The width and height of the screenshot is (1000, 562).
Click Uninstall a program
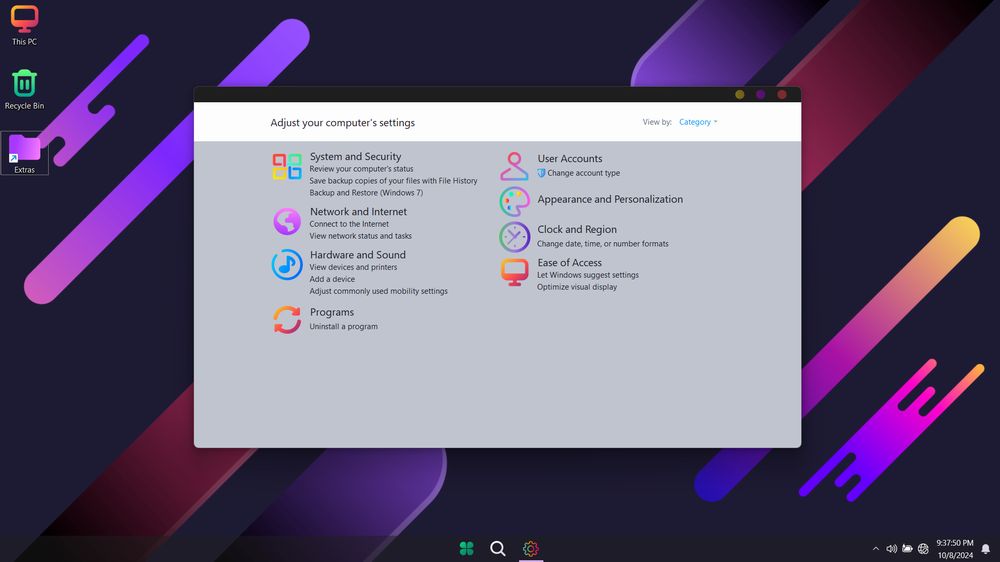pos(343,327)
